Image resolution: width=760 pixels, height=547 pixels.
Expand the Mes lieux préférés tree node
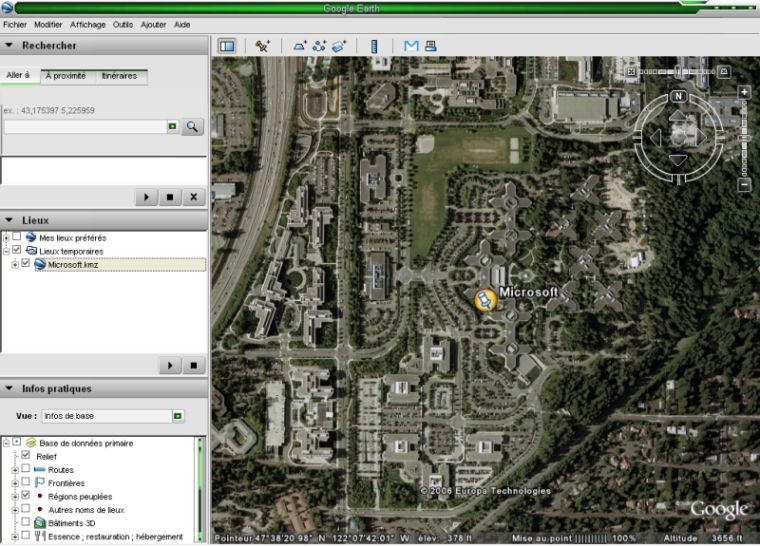6,238
